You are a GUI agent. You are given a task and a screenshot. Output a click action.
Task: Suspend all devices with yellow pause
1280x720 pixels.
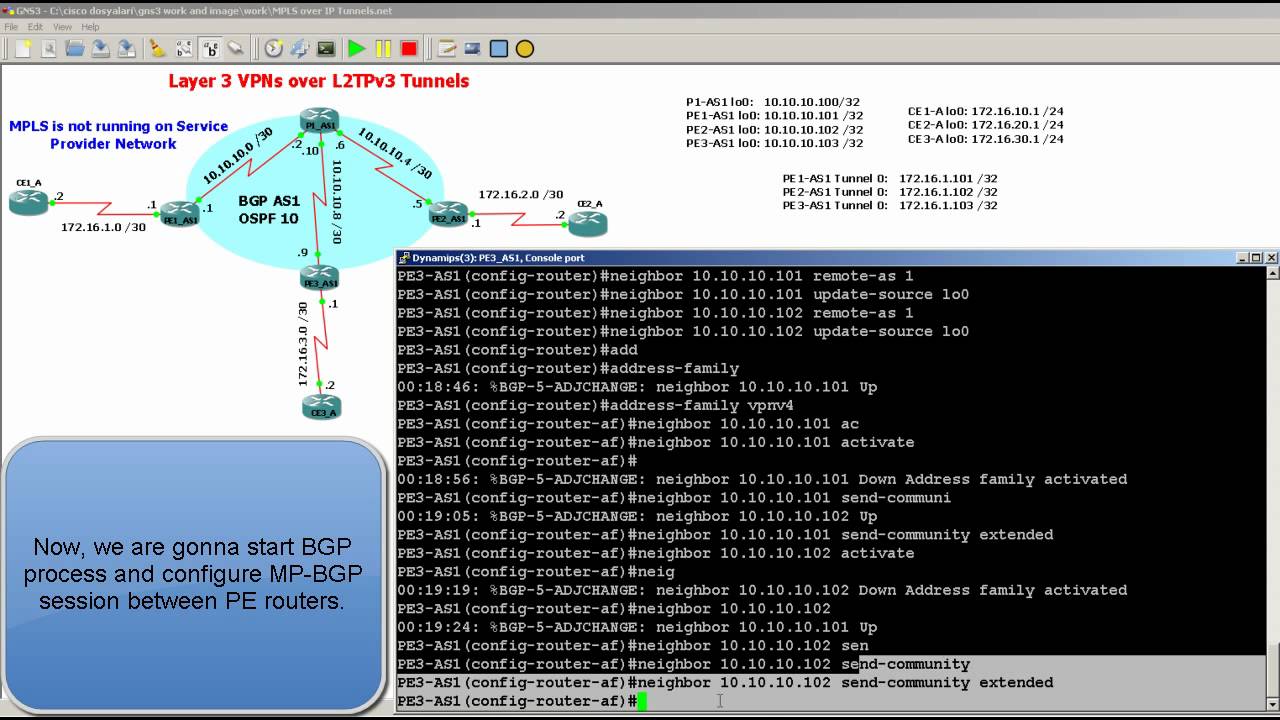click(x=383, y=48)
